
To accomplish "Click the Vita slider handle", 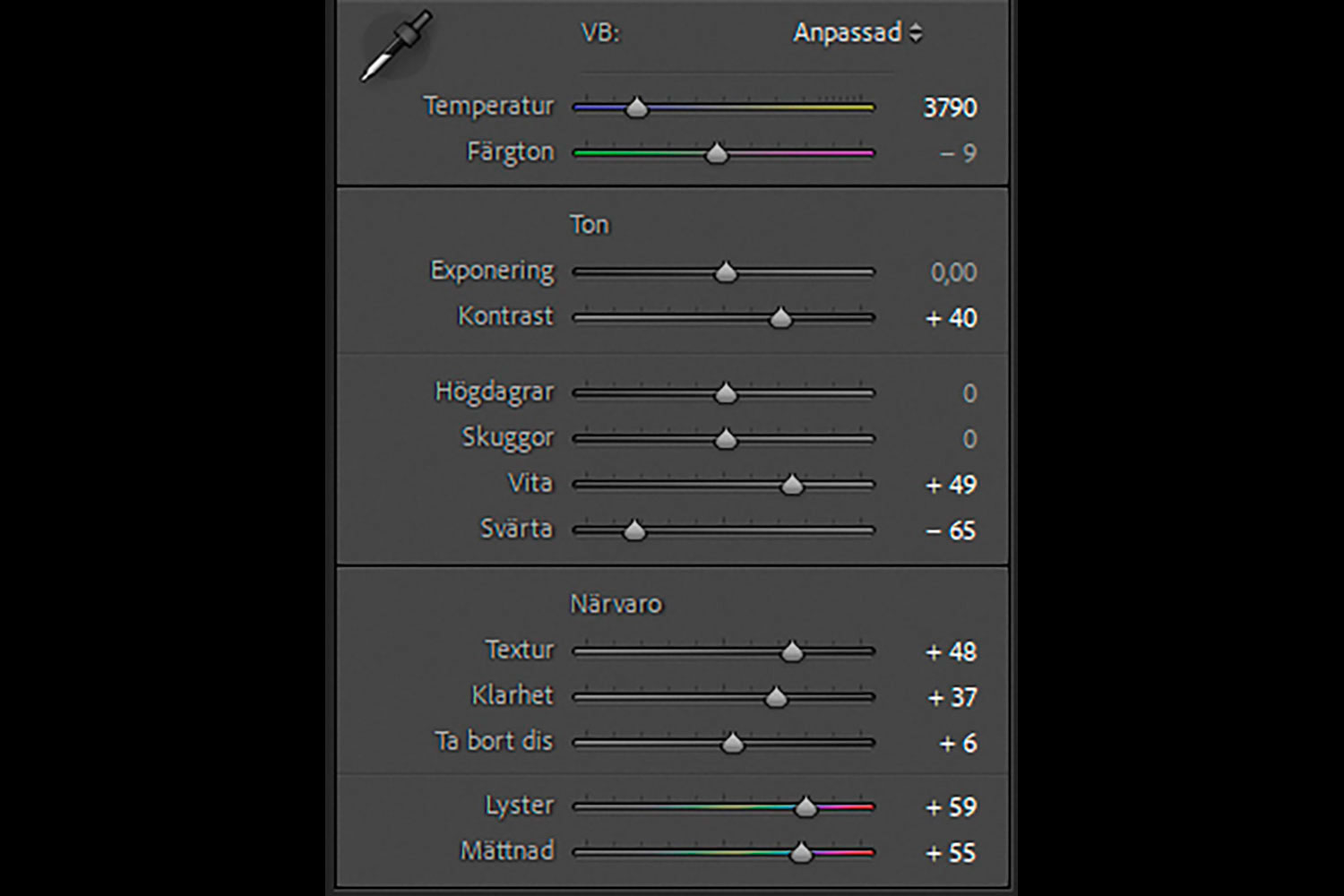I will tap(791, 485).
